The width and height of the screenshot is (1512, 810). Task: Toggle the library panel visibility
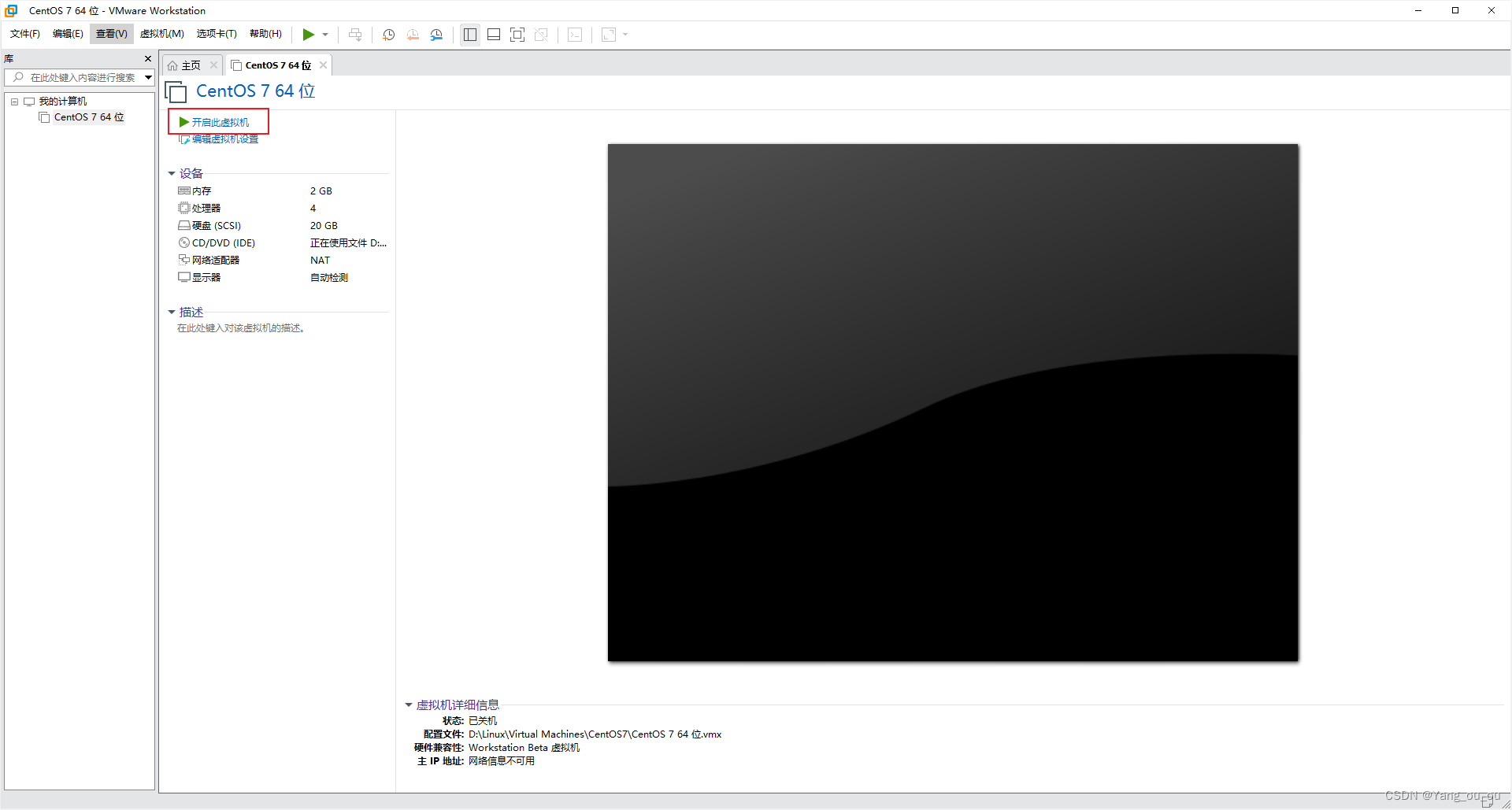pos(470,34)
